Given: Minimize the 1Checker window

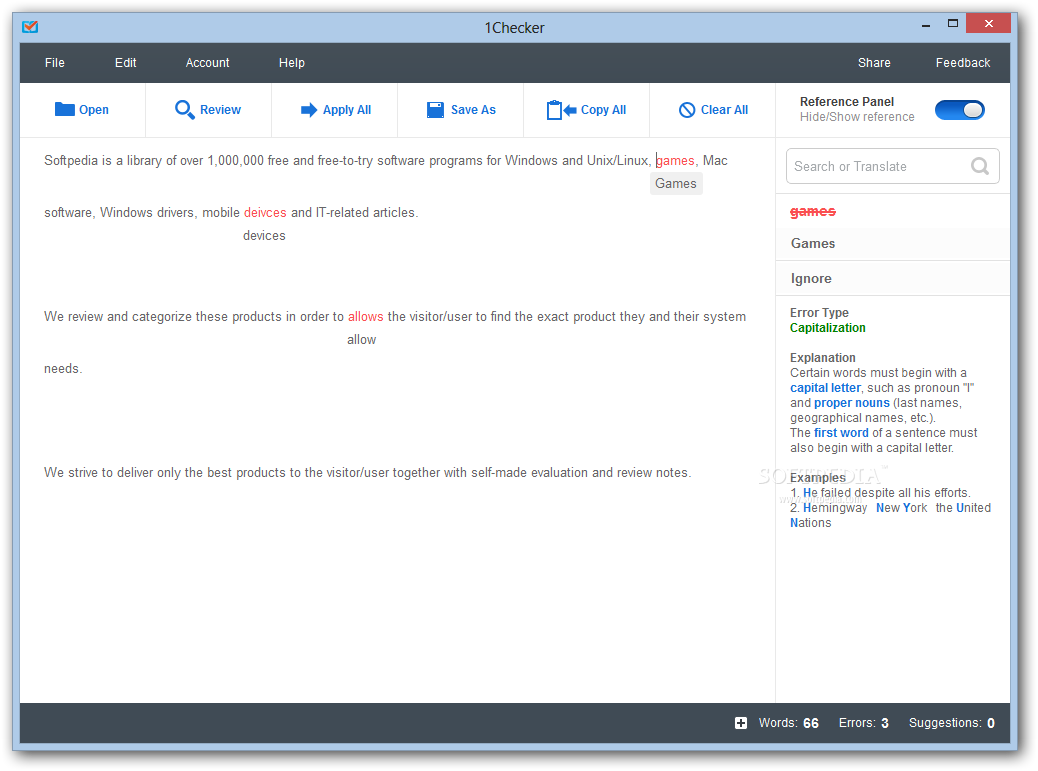Looking at the screenshot, I should pos(925,24).
